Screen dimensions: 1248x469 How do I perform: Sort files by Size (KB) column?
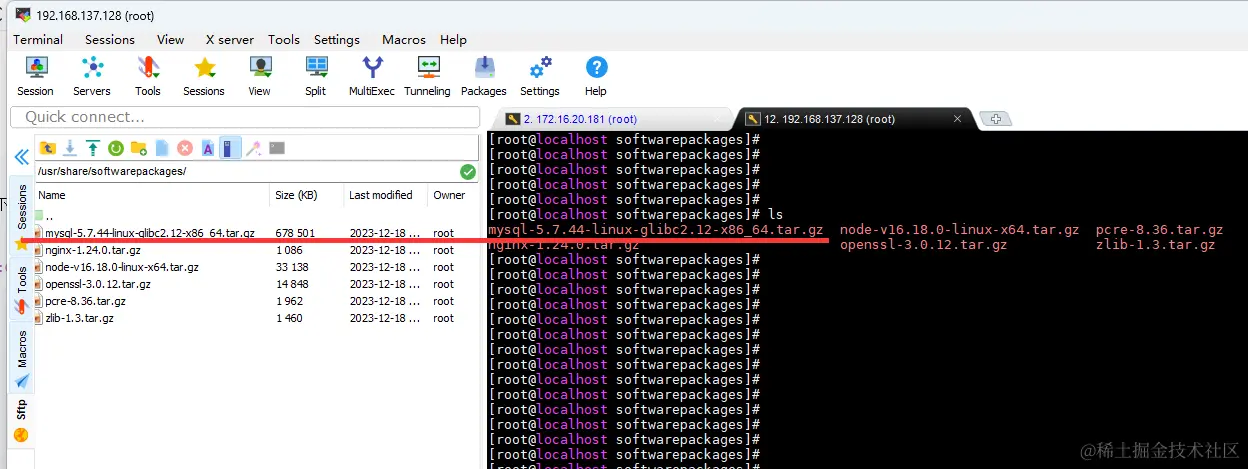click(x=307, y=195)
